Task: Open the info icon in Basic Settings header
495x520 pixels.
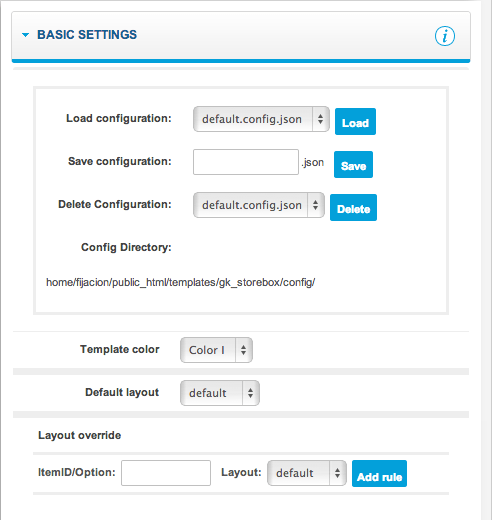Action: pyautogui.click(x=445, y=36)
